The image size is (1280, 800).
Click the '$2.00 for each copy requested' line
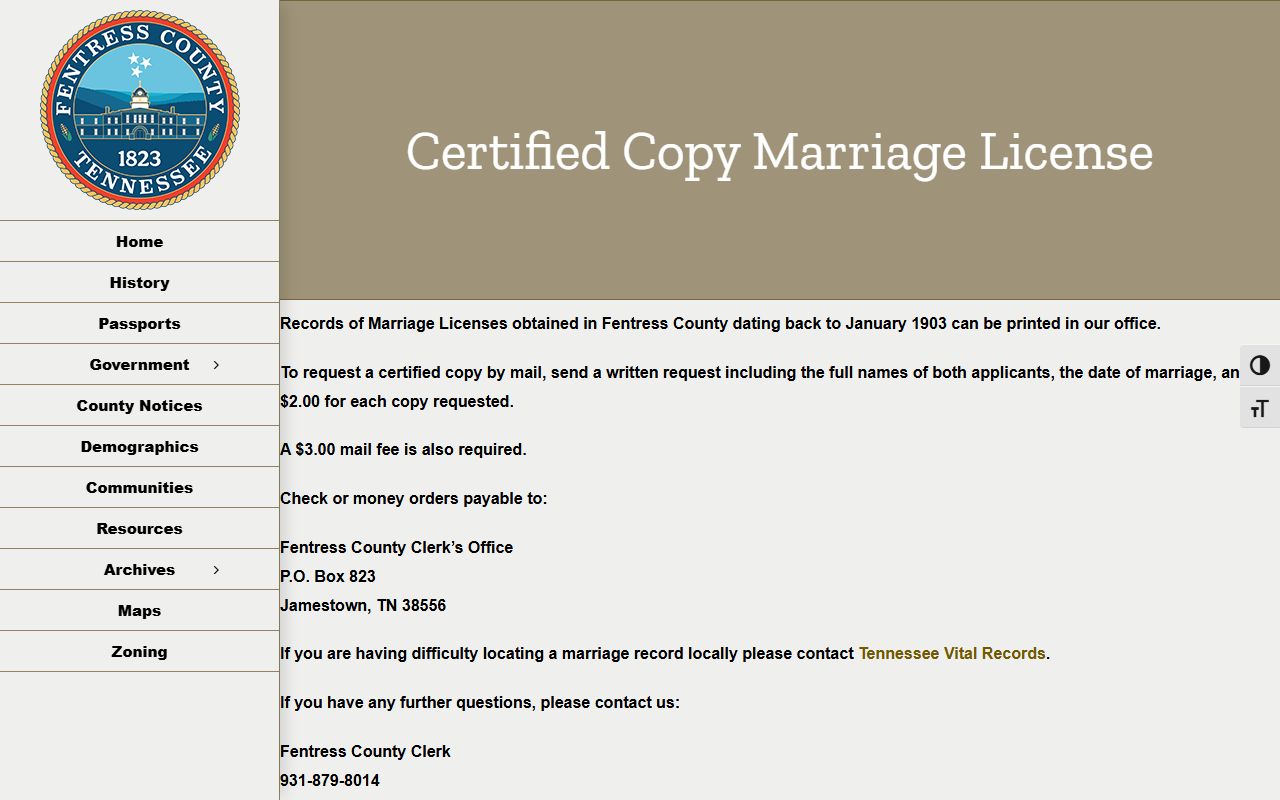coord(397,401)
